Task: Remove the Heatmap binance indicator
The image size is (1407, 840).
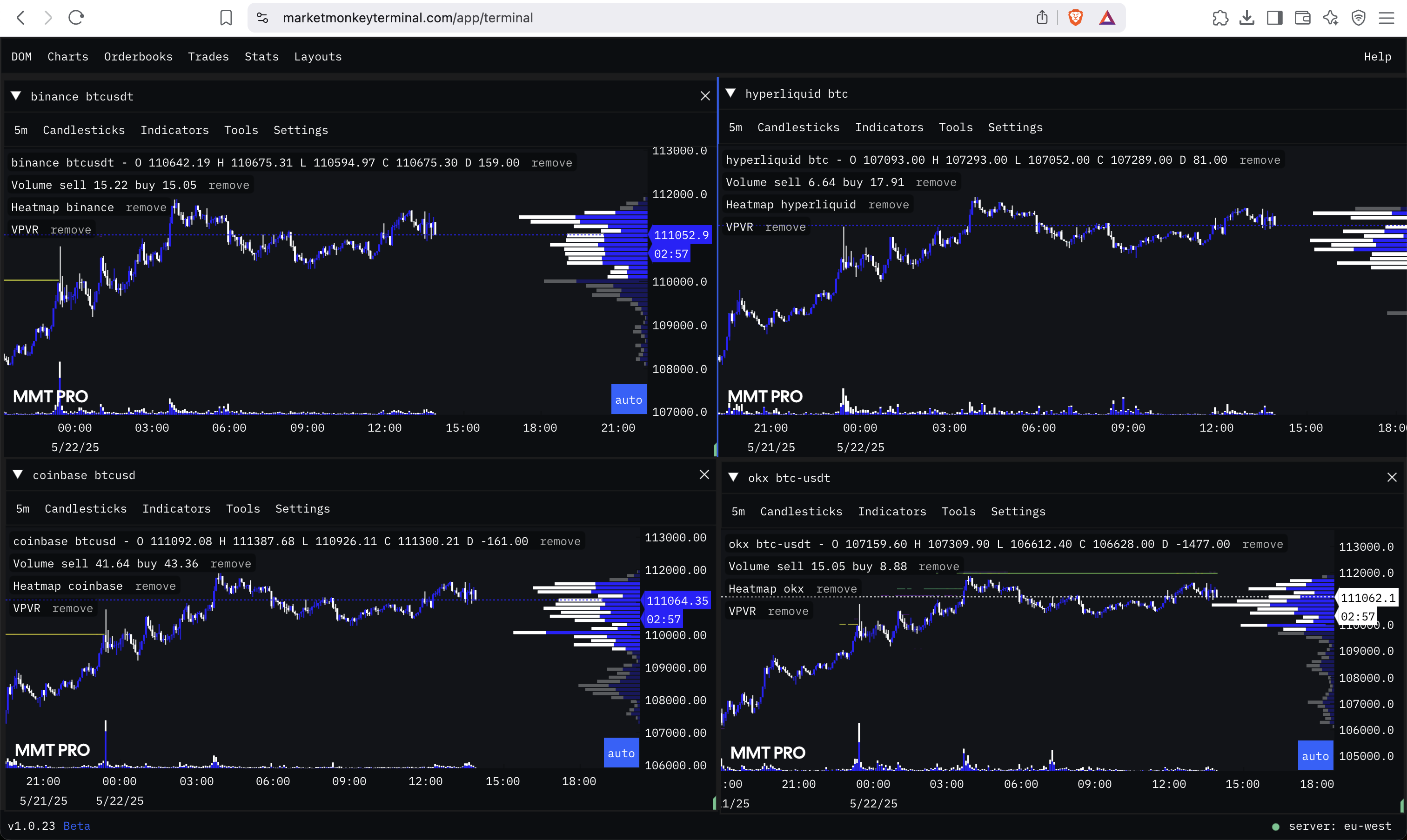Action: [x=146, y=207]
